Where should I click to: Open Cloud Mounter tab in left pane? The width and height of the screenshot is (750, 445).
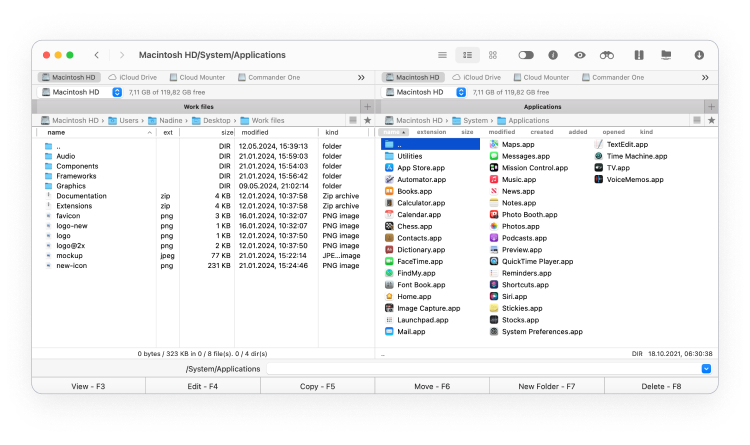coord(197,78)
